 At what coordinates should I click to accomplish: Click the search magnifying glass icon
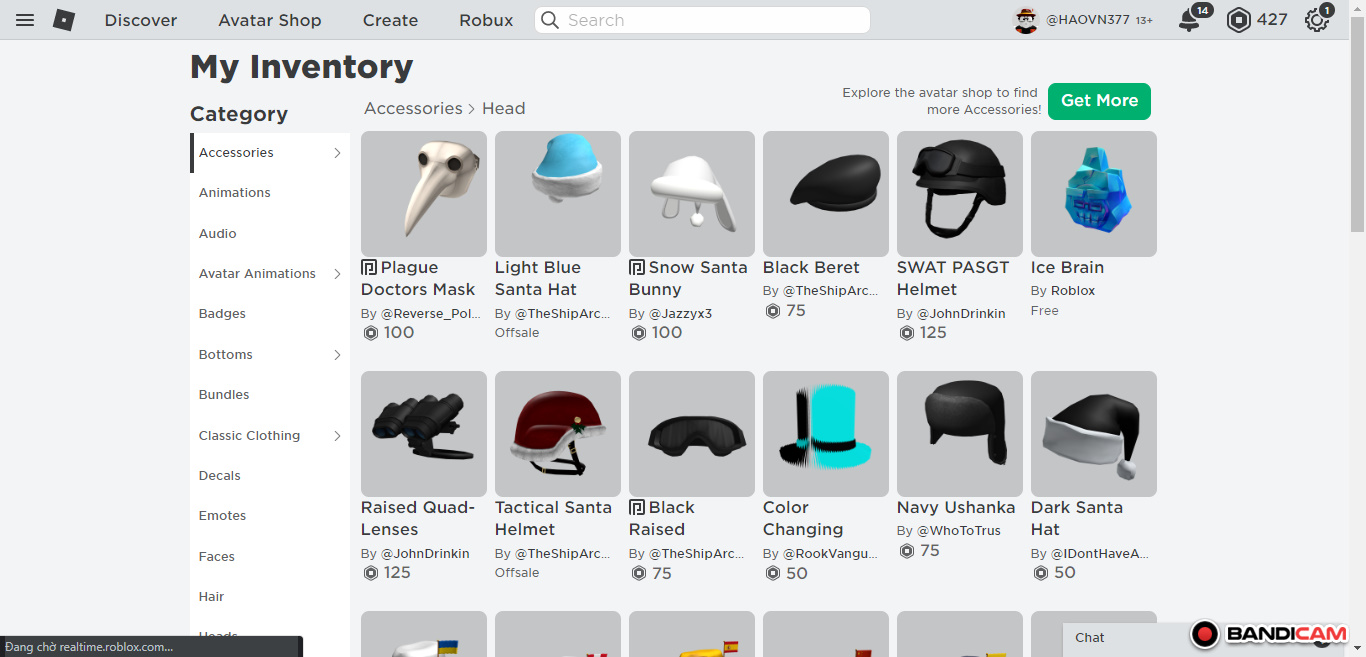550,20
